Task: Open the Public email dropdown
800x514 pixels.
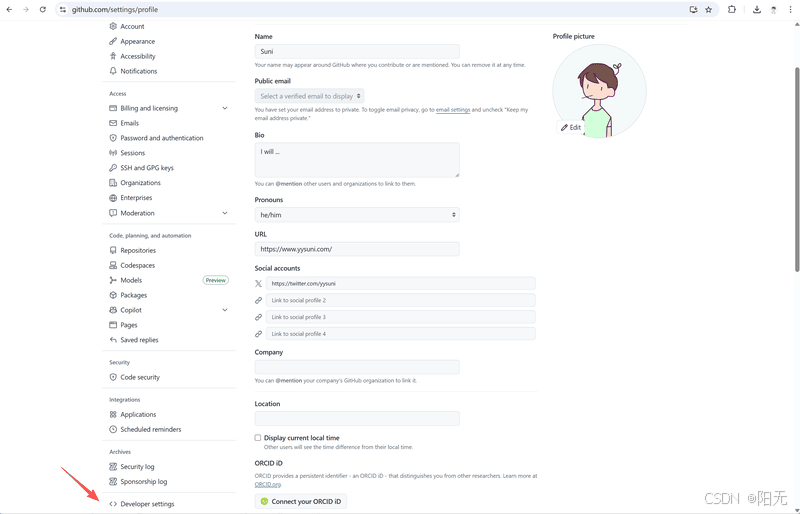Action: 309,96
